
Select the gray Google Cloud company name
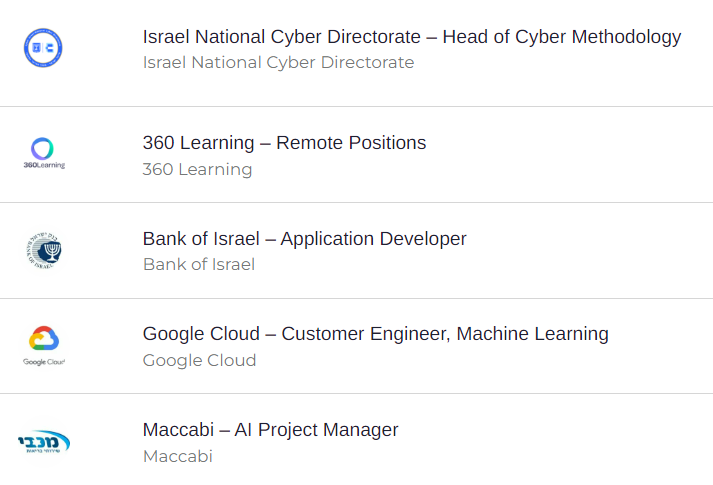tap(199, 360)
